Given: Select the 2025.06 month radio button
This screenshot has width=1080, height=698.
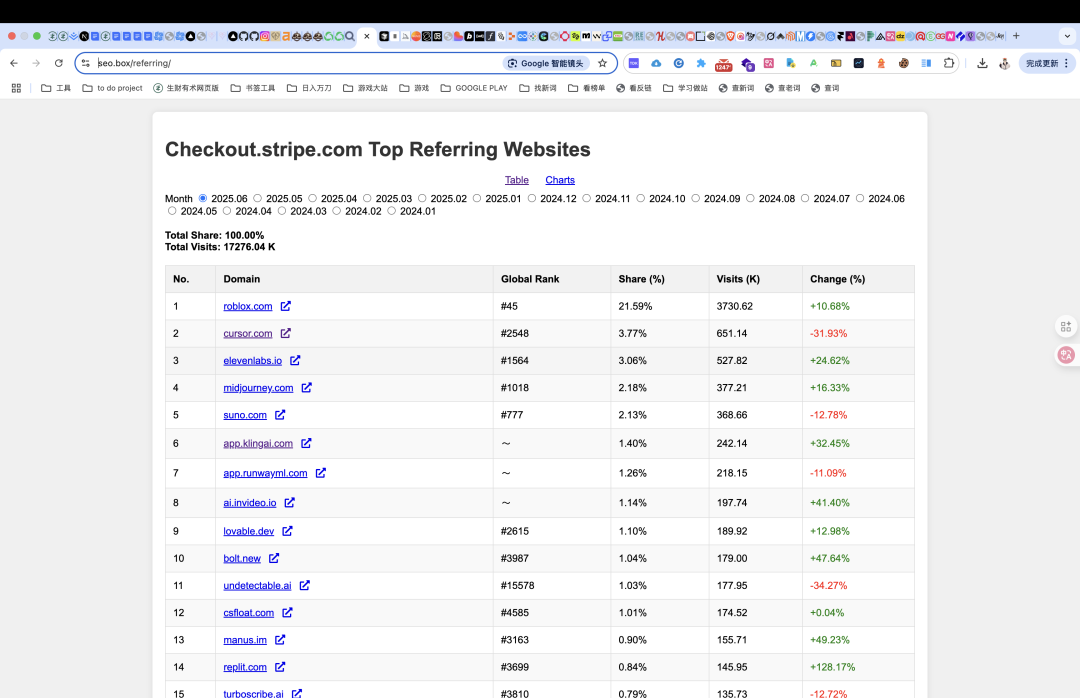Looking at the screenshot, I should (203, 198).
